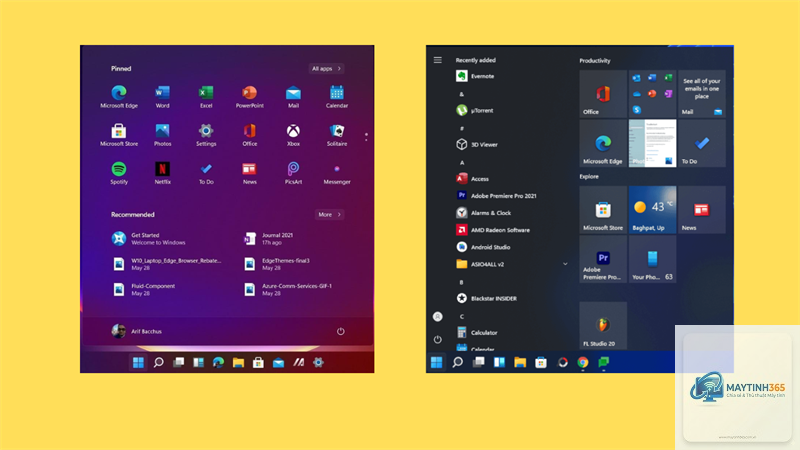Viewport: 800px width, 450px height.
Task: Click the More button beside Recommended
Action: coord(329,214)
